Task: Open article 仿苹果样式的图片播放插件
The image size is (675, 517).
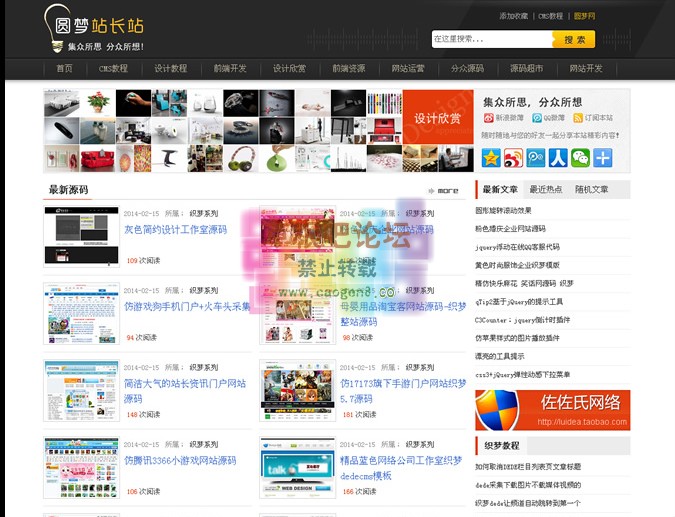Action: [517, 338]
